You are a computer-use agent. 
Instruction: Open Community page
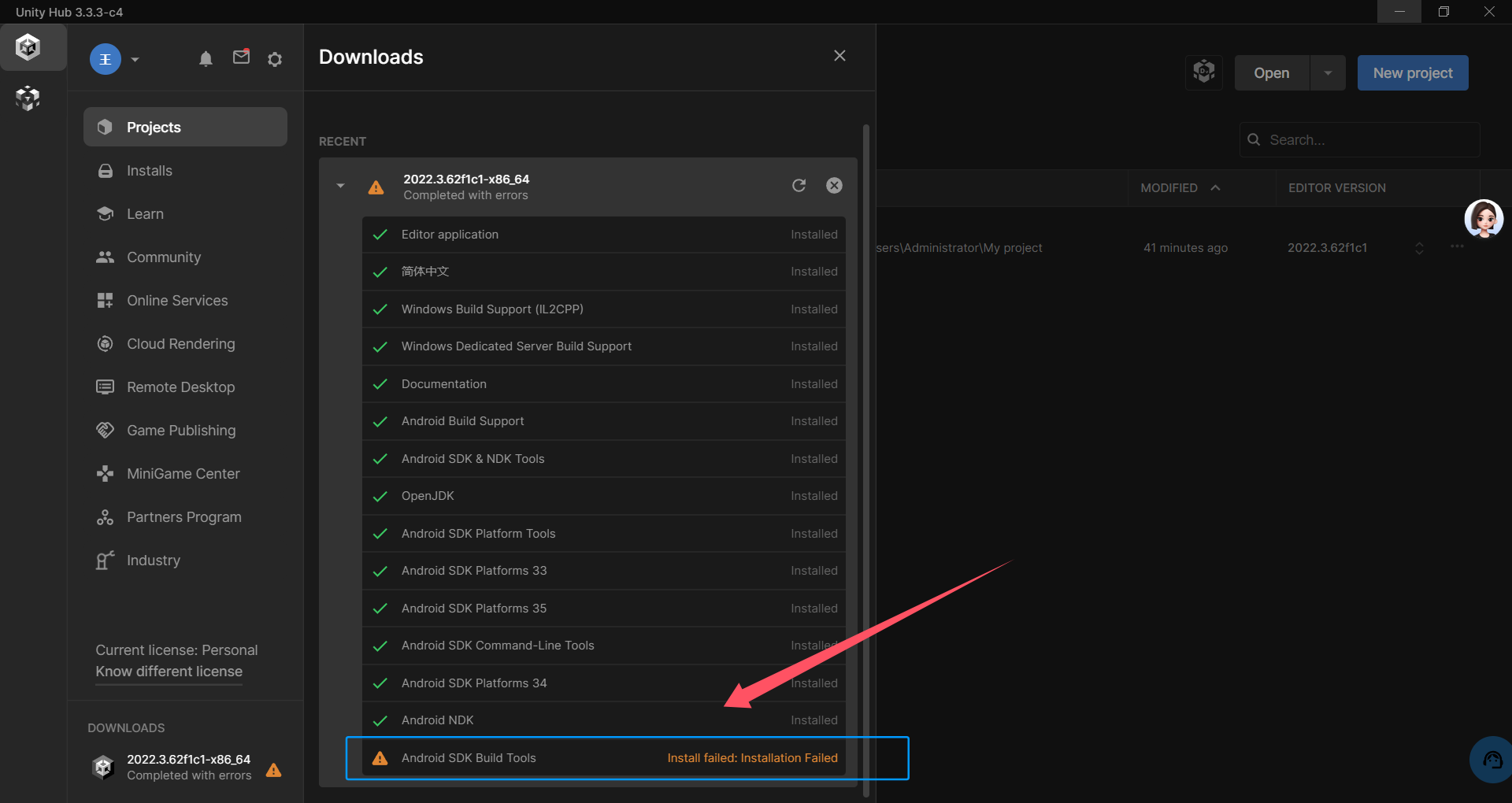185,257
